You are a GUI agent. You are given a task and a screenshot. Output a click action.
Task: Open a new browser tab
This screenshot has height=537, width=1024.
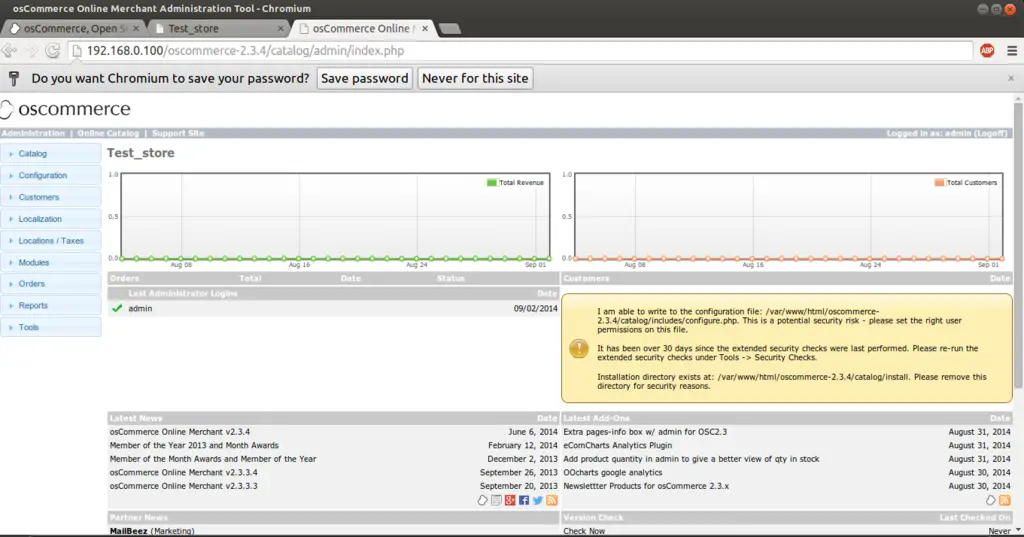pyautogui.click(x=450, y=29)
